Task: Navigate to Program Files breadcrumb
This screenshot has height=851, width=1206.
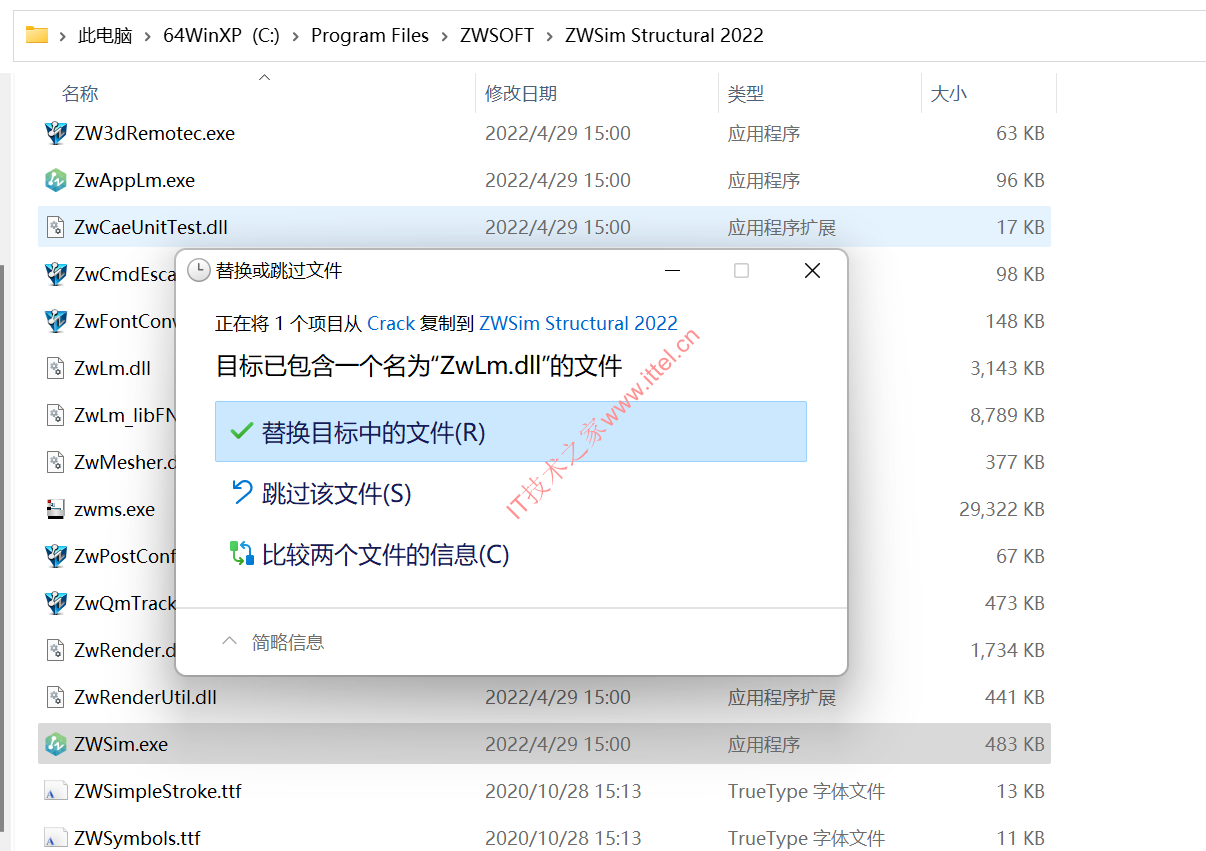Action: 370,36
